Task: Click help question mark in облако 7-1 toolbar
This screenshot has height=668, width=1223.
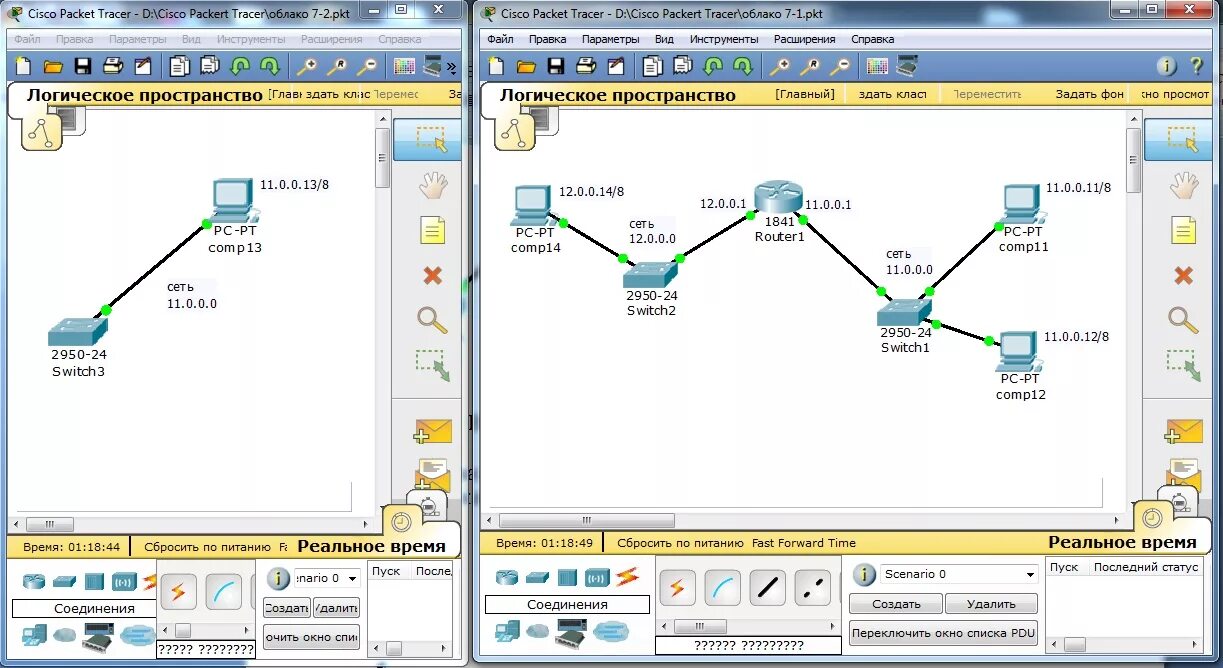Action: tap(1196, 67)
